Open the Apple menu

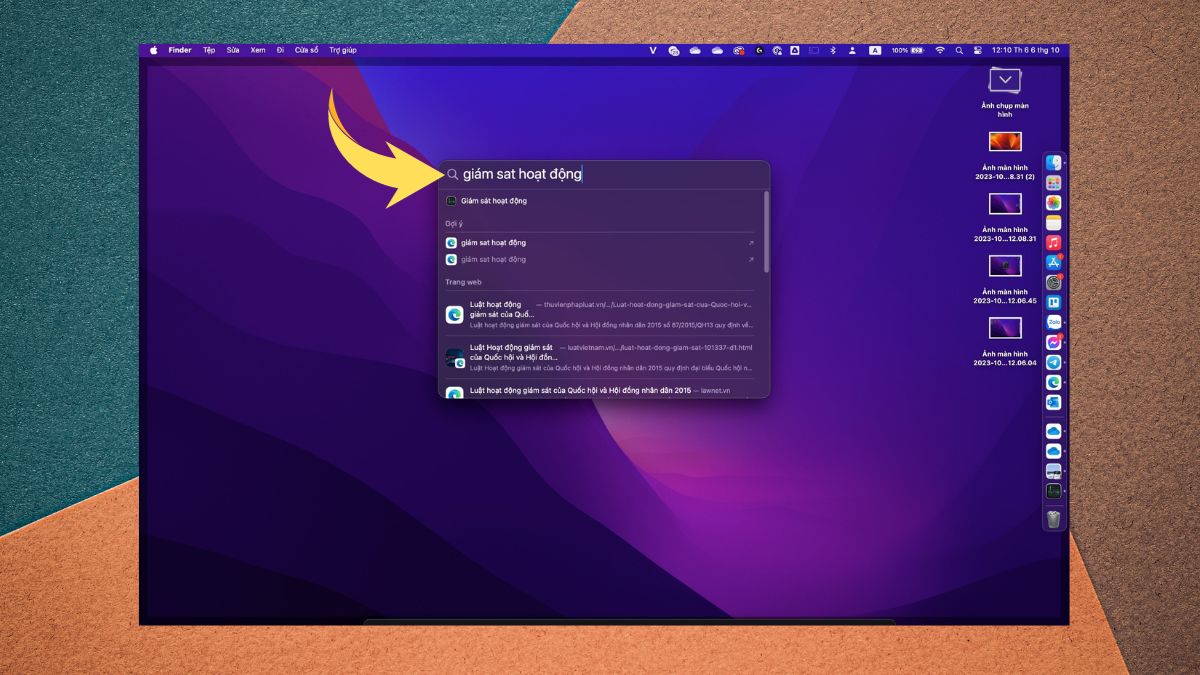[x=154, y=50]
